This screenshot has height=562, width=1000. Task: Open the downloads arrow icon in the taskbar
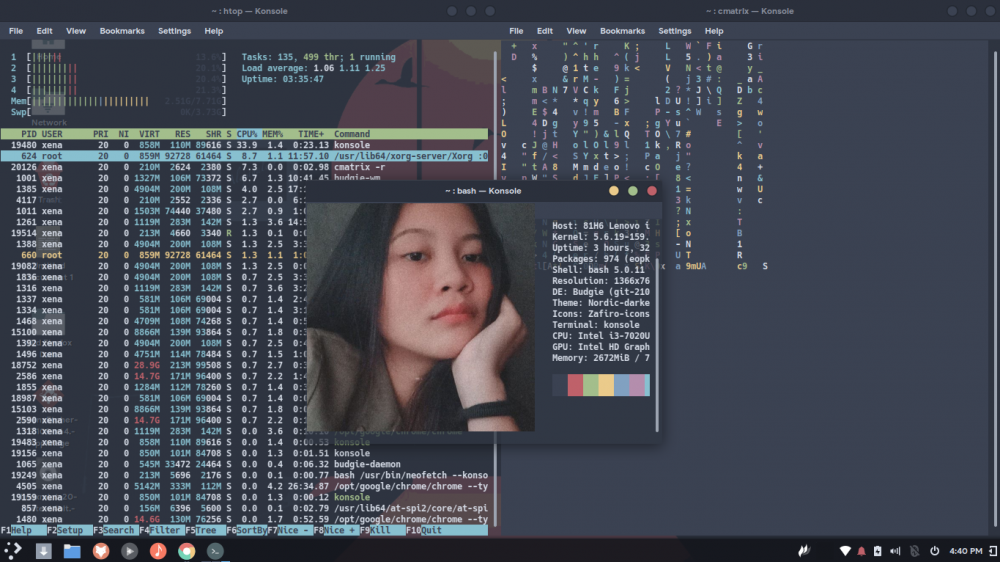pyautogui.click(x=43, y=551)
